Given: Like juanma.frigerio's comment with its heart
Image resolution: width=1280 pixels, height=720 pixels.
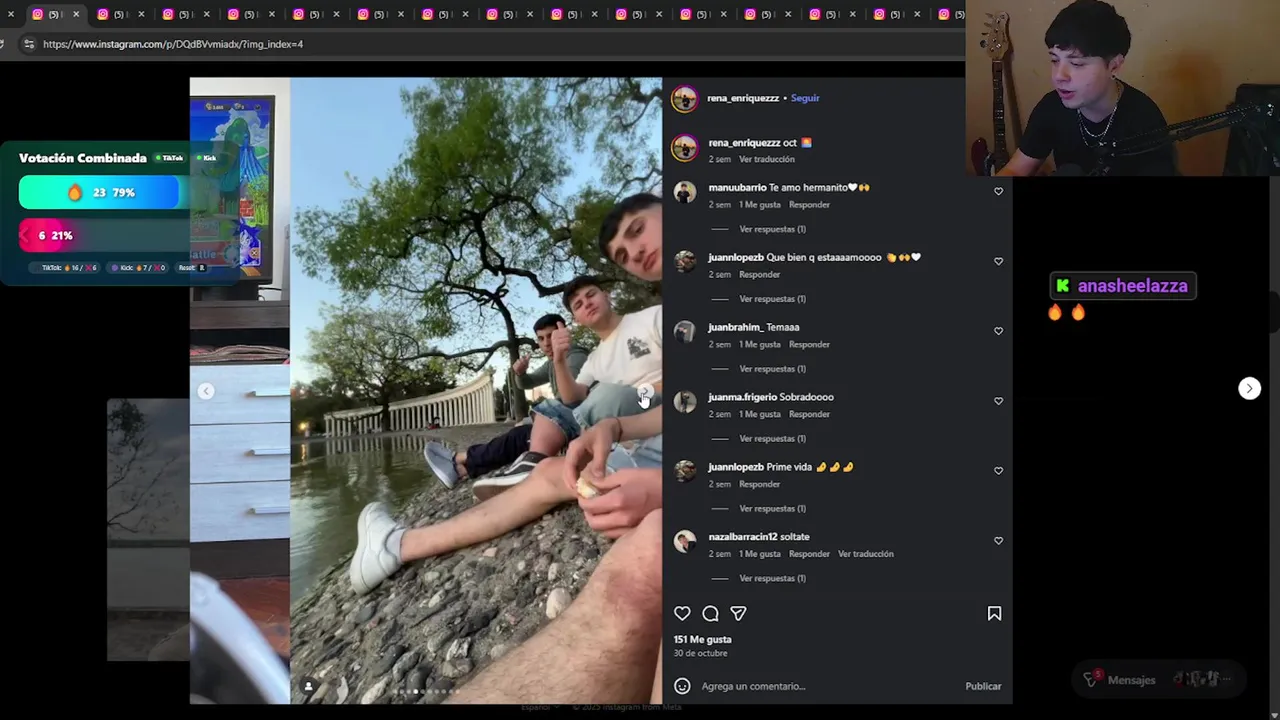Looking at the screenshot, I should (998, 401).
